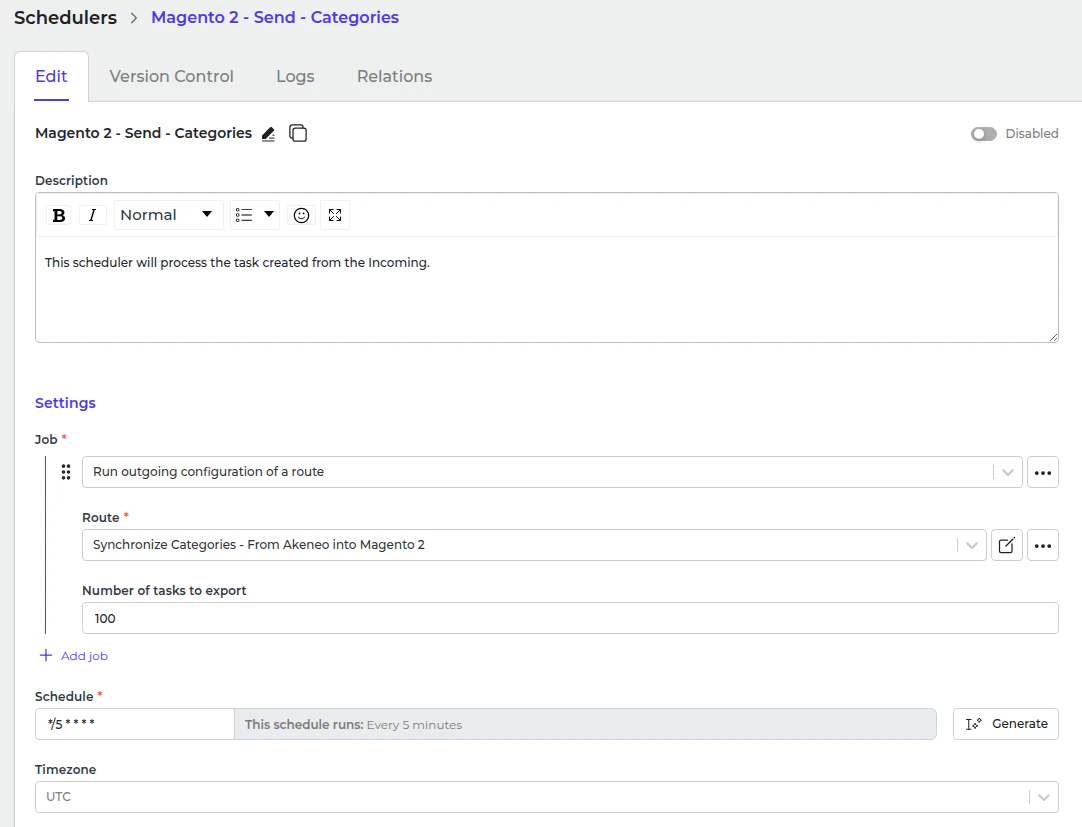1082x827 pixels.
Task: Open the Route row more-options menu
Action: pyautogui.click(x=1043, y=545)
